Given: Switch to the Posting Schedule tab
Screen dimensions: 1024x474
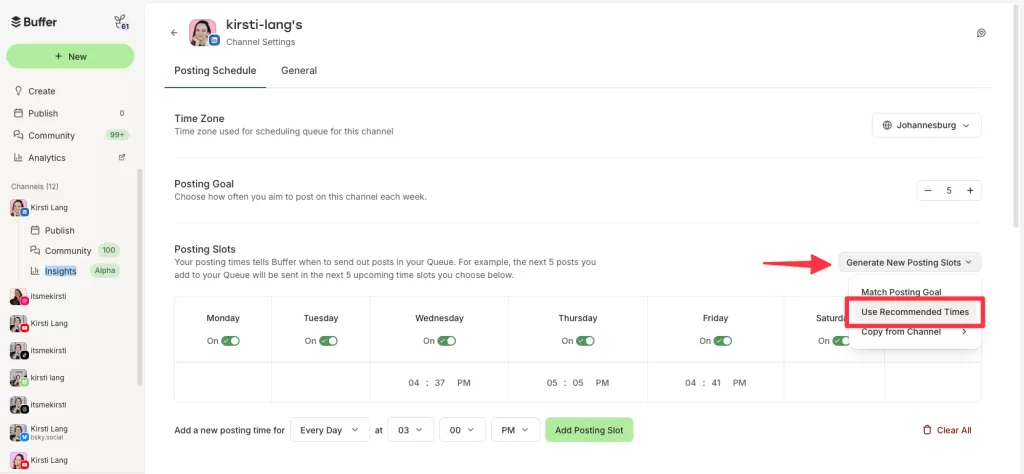Looking at the screenshot, I should click(215, 71).
